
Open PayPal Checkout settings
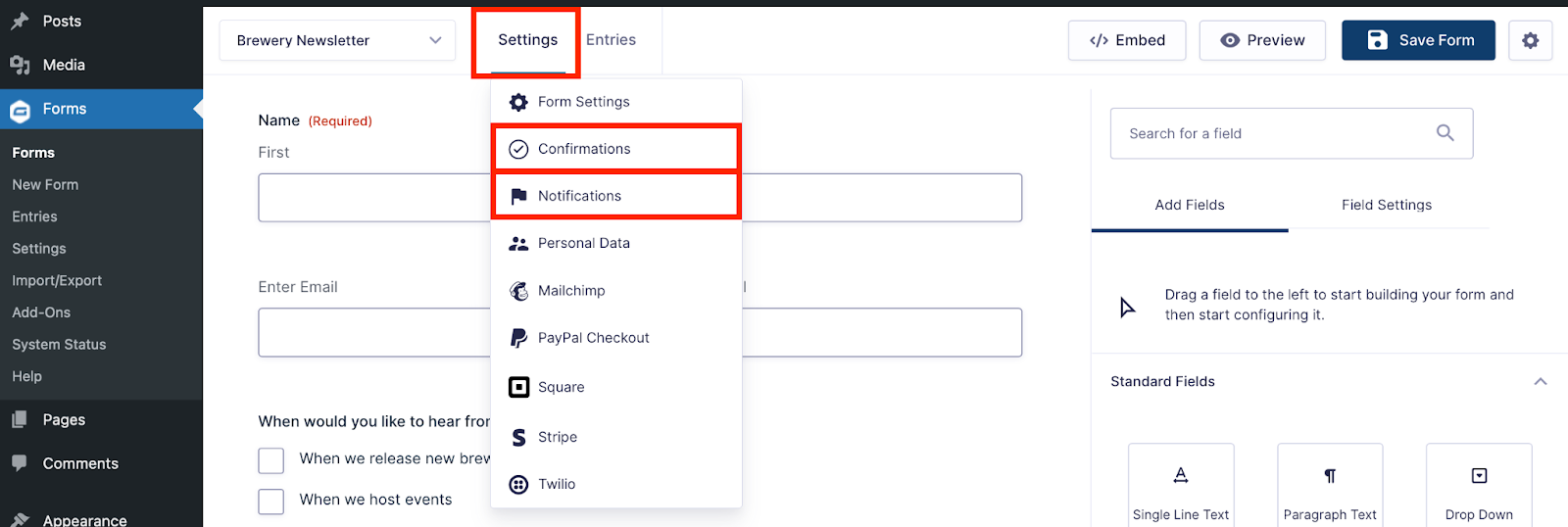click(615, 338)
